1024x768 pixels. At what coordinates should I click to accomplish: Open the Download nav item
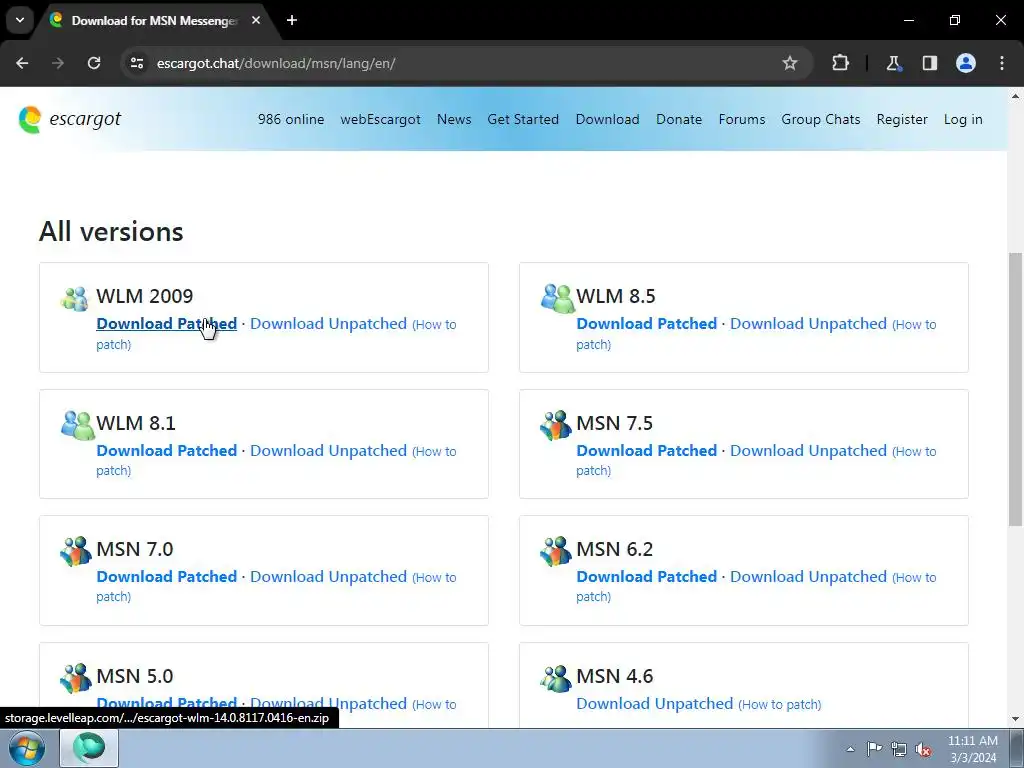[x=607, y=120]
